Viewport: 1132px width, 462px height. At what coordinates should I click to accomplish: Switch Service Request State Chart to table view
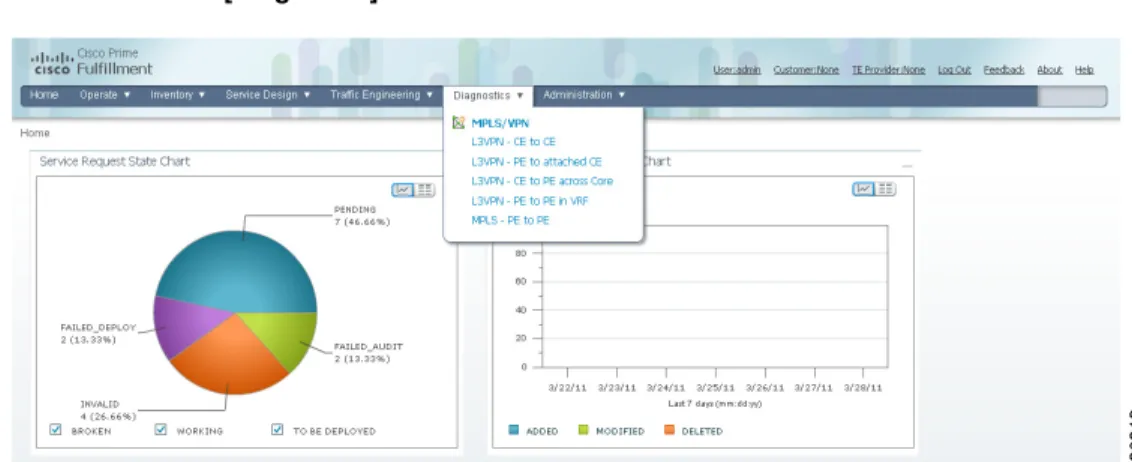click(x=424, y=190)
